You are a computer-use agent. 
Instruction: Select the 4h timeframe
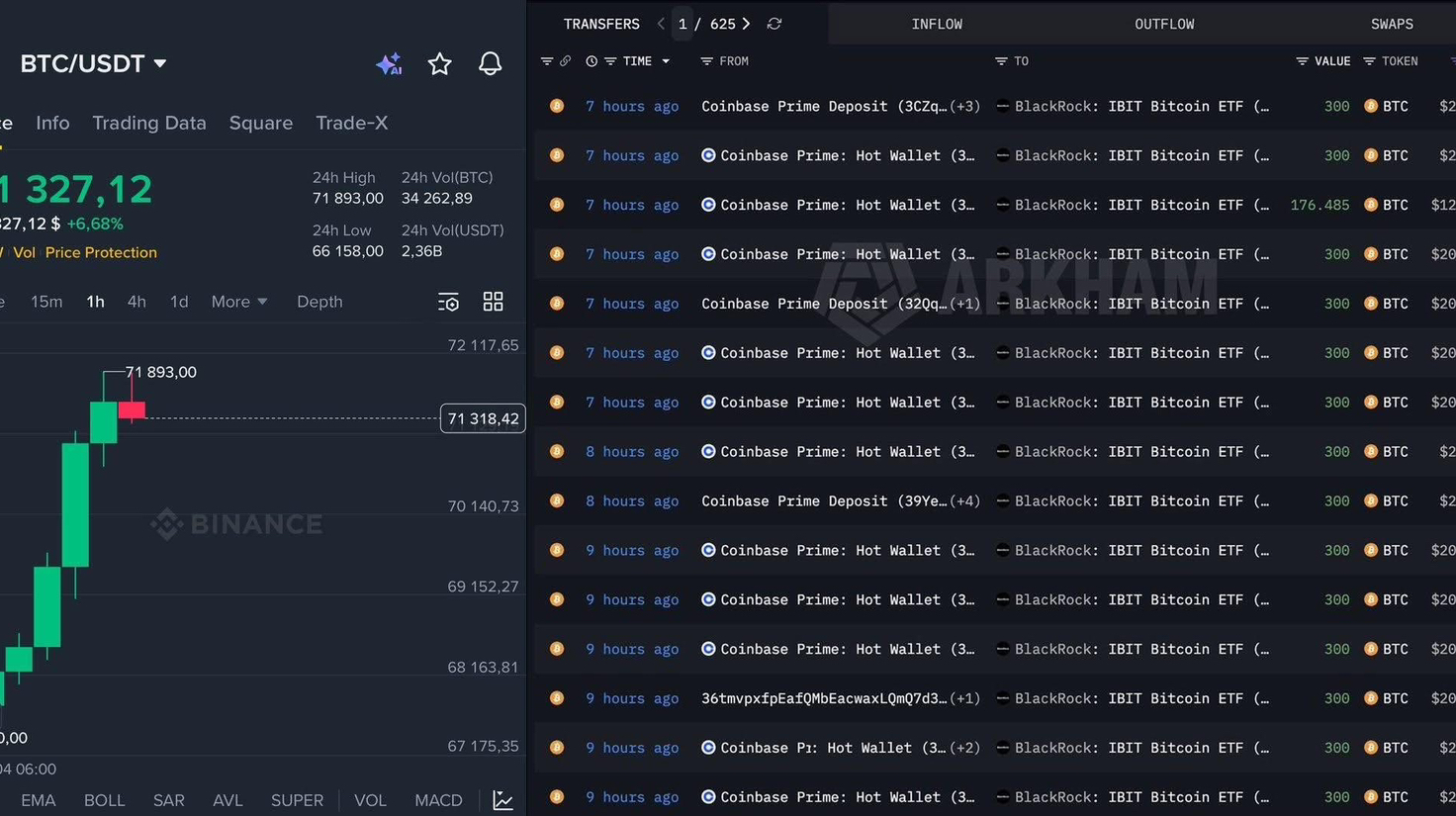pos(136,302)
